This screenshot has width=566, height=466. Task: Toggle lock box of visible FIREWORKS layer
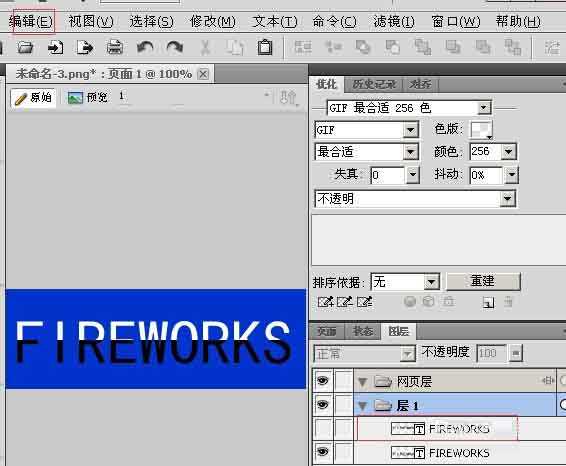[x=344, y=452]
